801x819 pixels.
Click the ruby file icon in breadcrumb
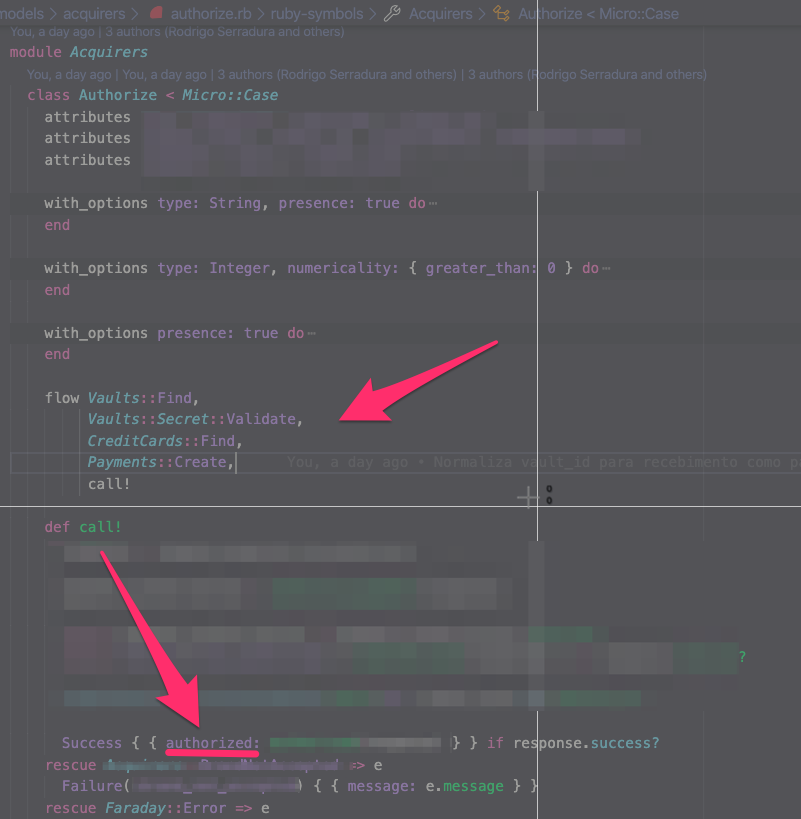(156, 13)
